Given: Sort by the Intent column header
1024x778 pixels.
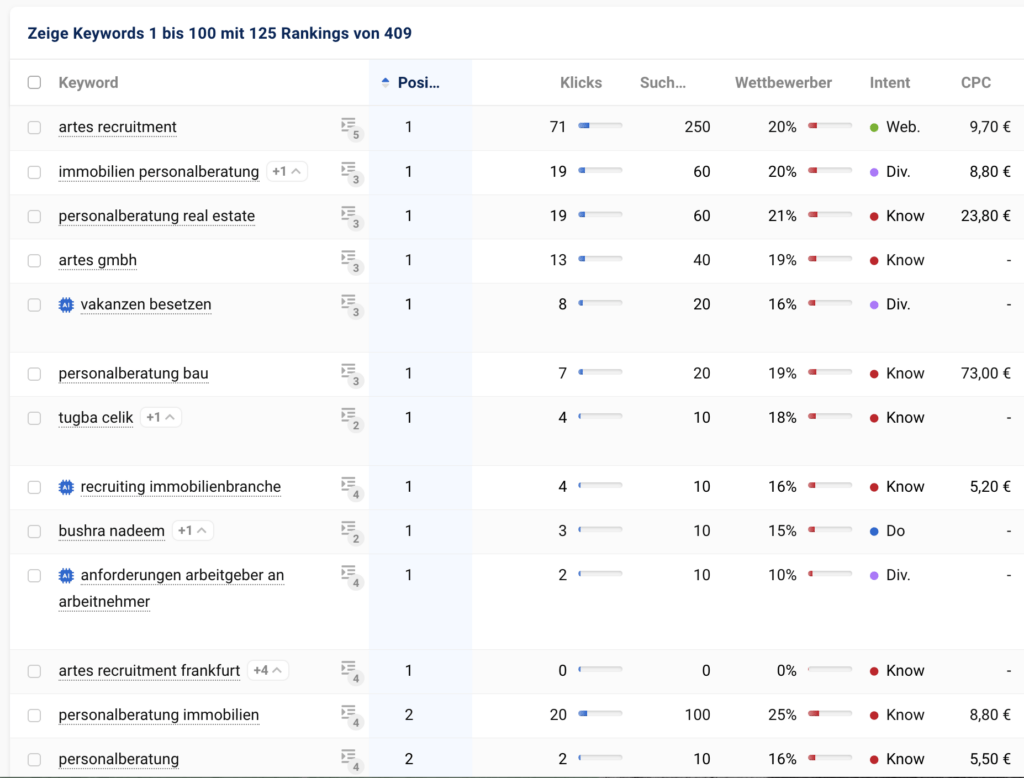Looking at the screenshot, I should pos(889,82).
